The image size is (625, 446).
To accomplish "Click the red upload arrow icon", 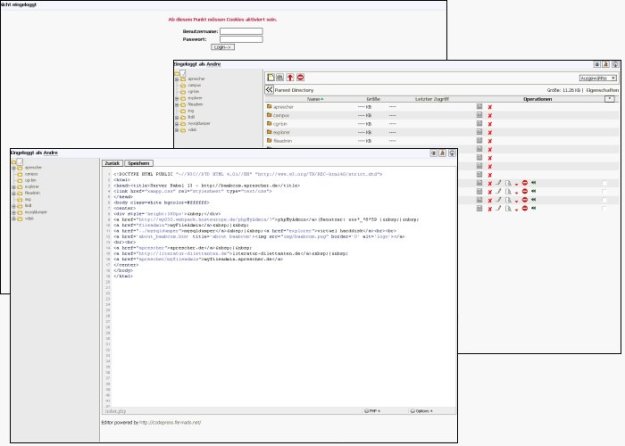I will pos(290,77).
